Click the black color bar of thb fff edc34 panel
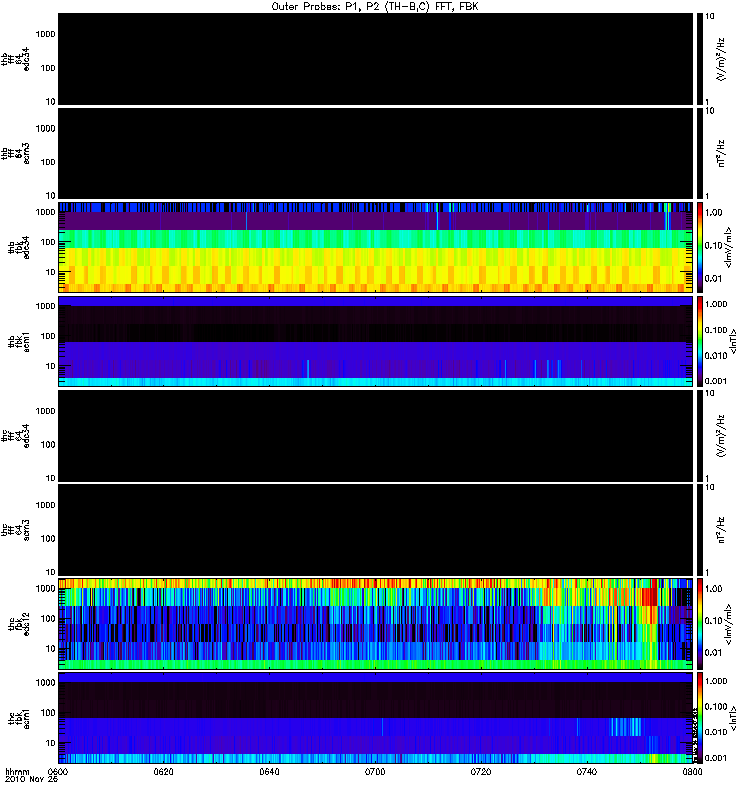 699,59
